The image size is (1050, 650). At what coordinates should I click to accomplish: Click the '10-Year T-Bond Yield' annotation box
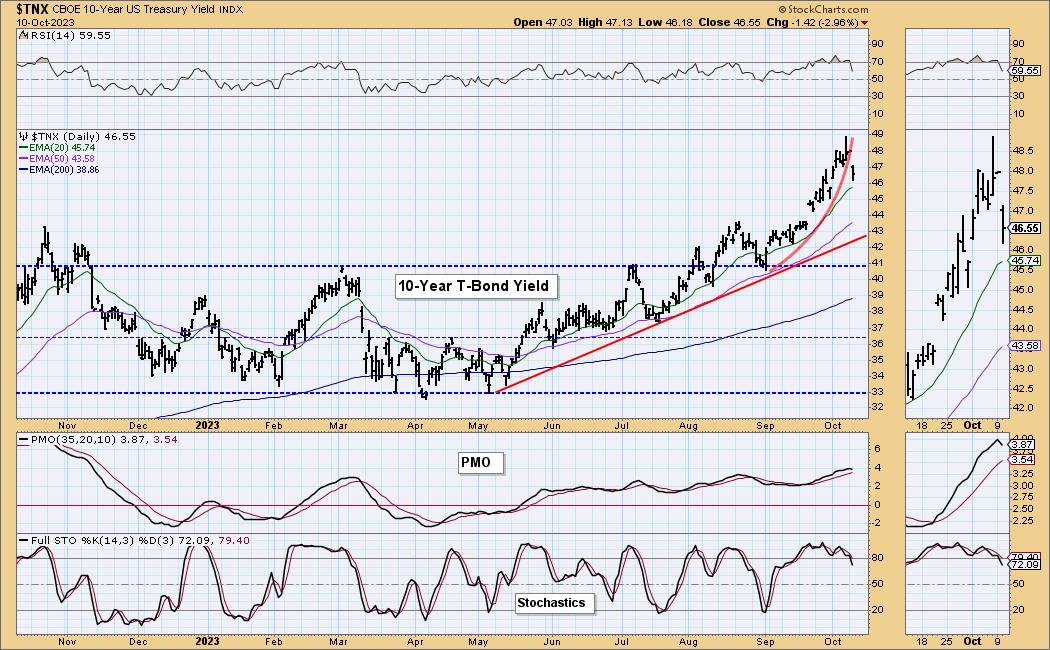pos(475,287)
